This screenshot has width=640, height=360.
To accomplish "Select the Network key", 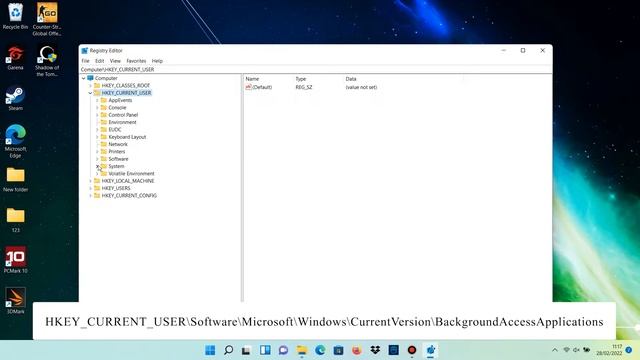I will [x=118, y=144].
